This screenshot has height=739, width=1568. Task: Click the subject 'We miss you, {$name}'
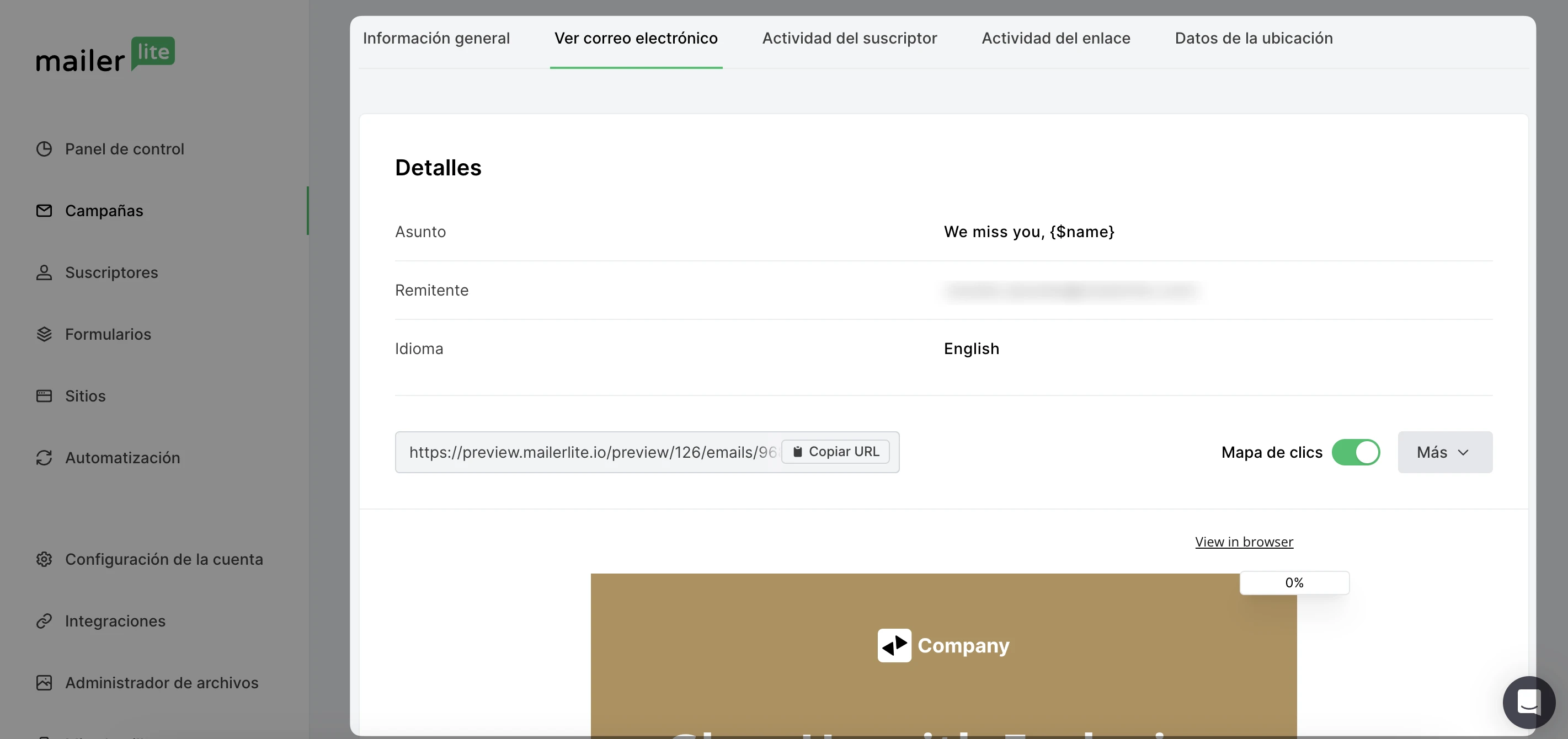1029,232
